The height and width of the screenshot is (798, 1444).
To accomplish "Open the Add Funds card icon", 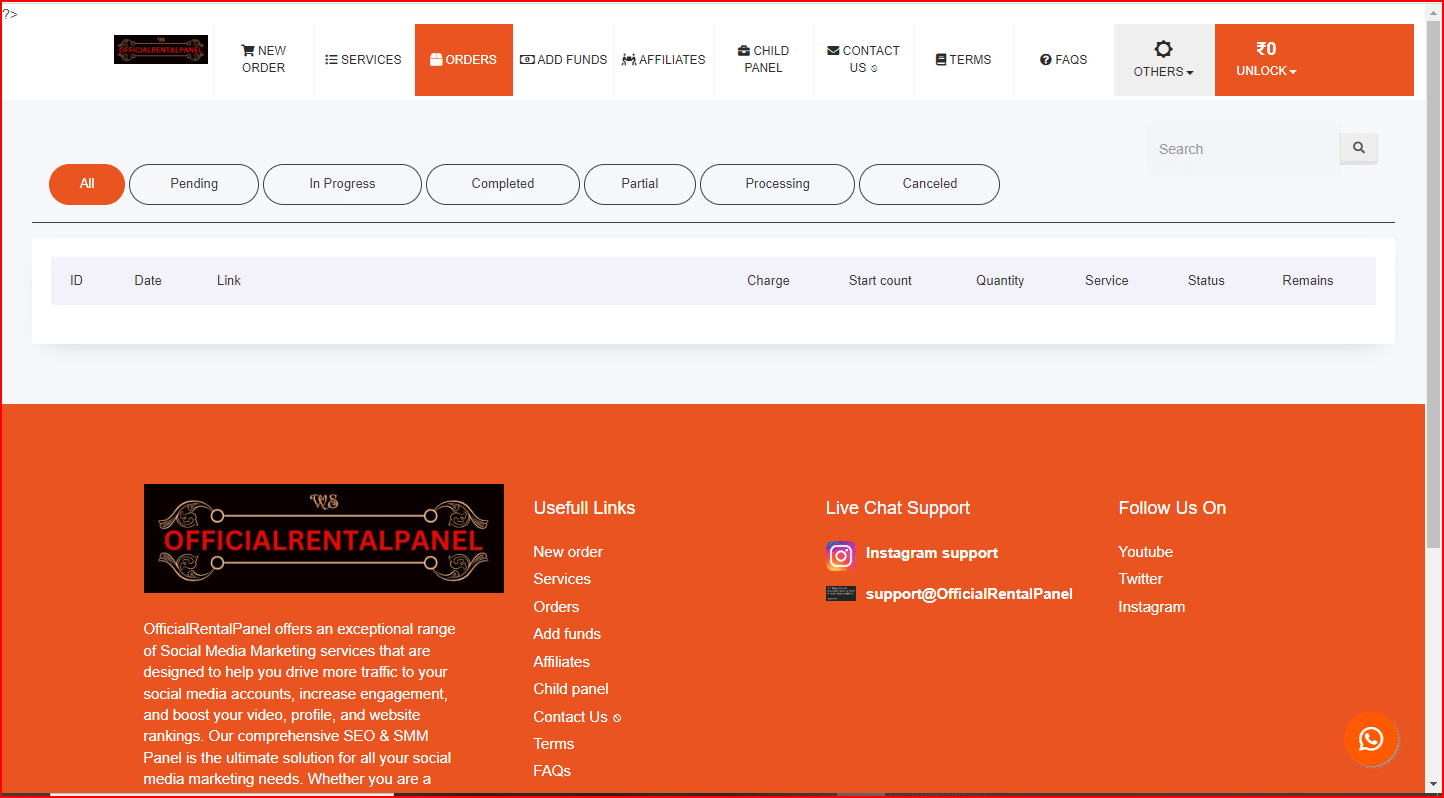I will click(x=527, y=59).
